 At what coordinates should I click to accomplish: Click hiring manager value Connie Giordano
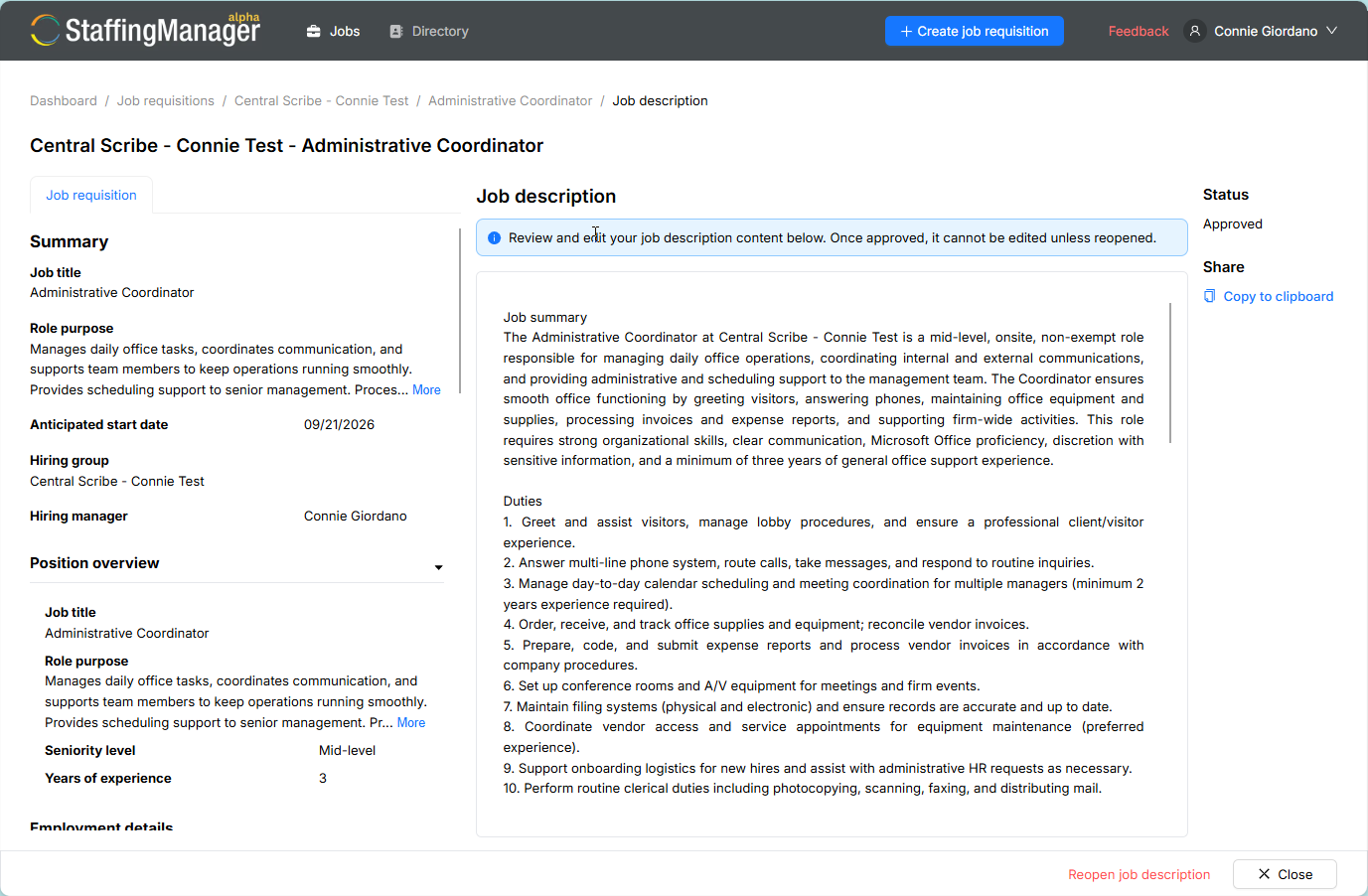[356, 517]
